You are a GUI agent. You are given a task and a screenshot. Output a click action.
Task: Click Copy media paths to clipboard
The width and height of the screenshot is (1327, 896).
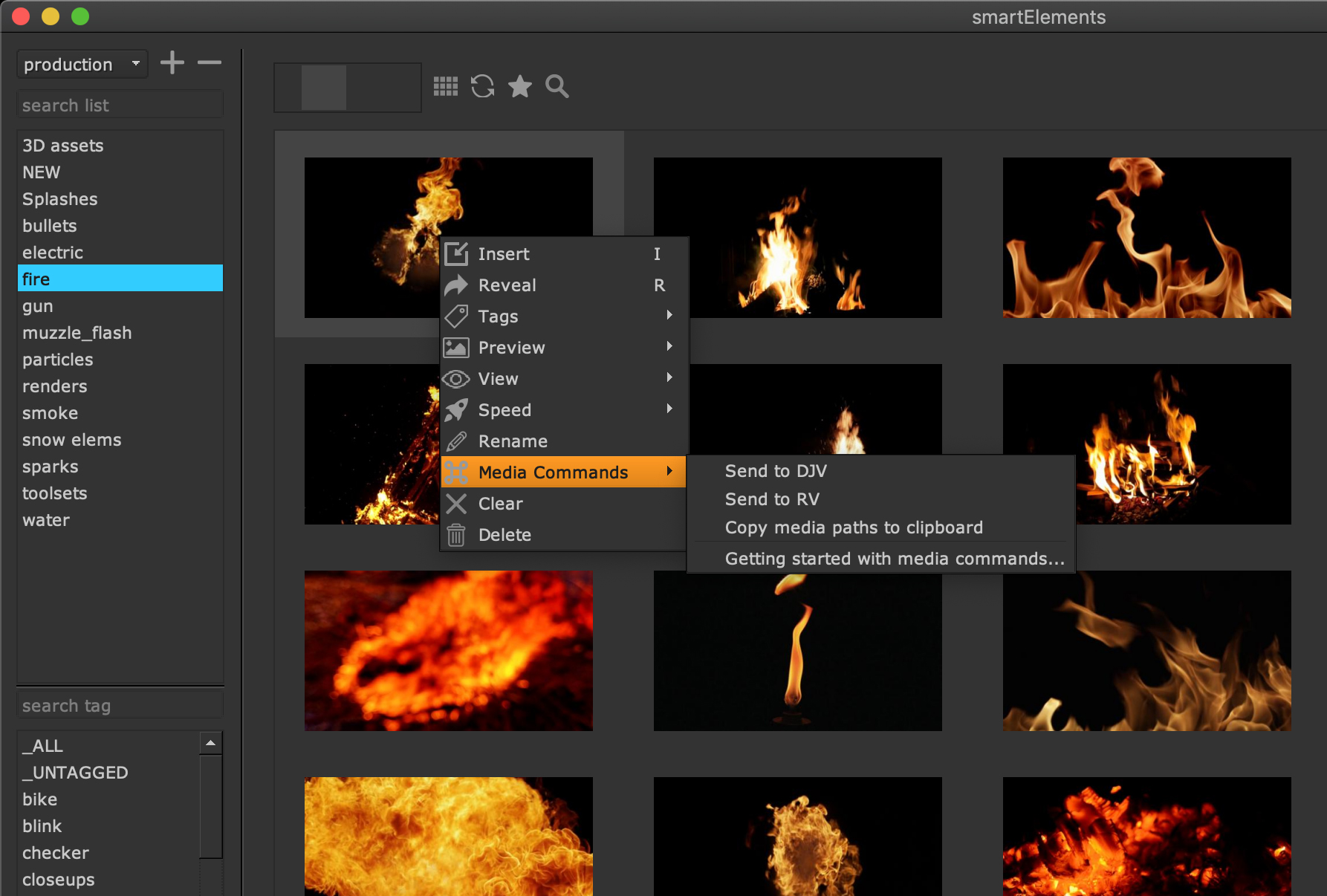tap(854, 527)
